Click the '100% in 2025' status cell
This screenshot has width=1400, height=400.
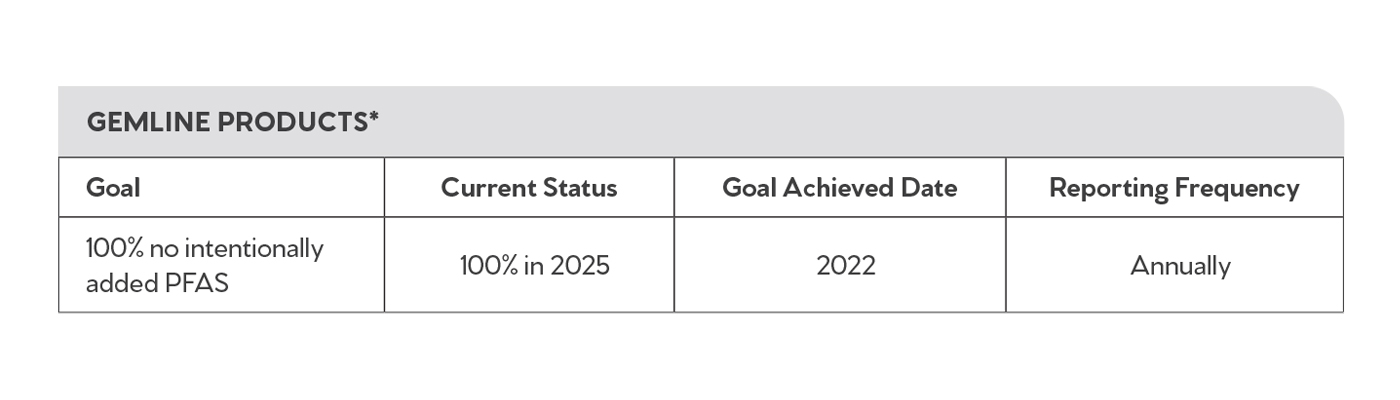click(534, 265)
